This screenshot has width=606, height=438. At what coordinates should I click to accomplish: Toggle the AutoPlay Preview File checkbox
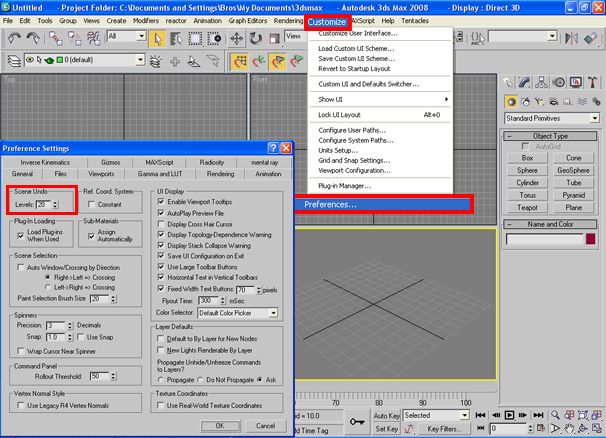[161, 213]
